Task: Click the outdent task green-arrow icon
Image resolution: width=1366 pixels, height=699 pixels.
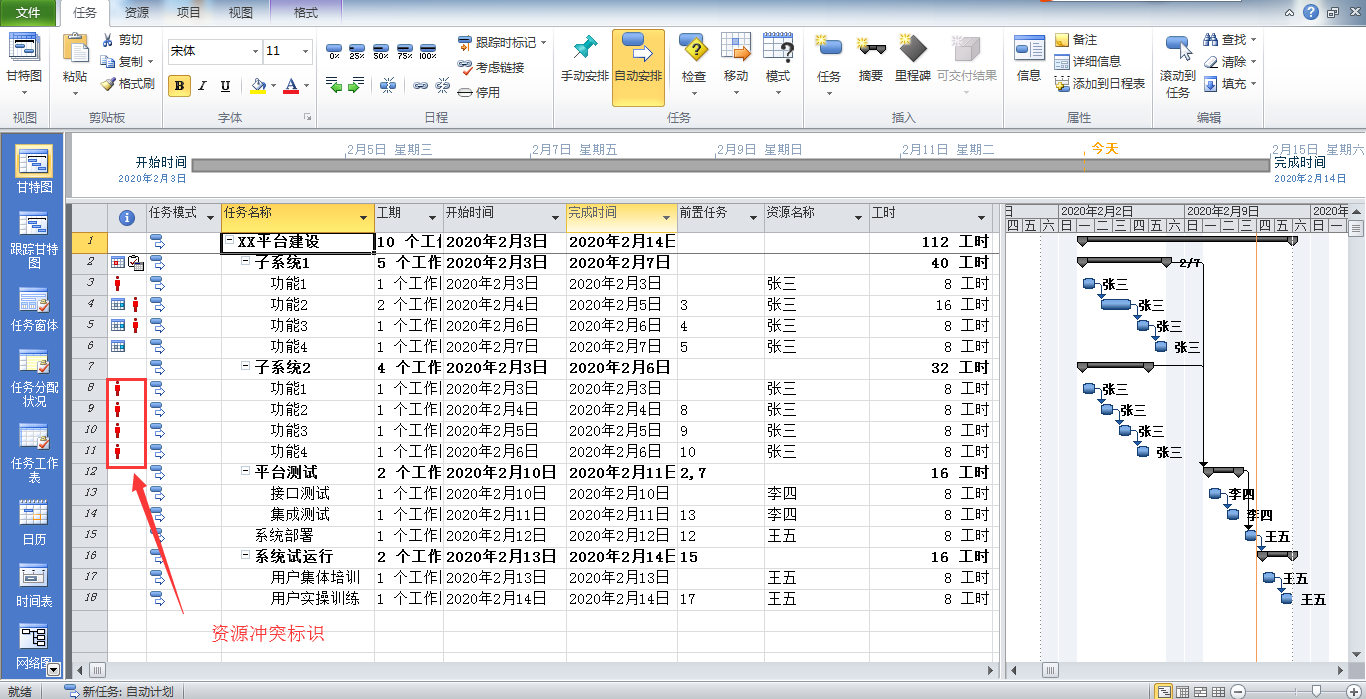Action: pyautogui.click(x=334, y=86)
